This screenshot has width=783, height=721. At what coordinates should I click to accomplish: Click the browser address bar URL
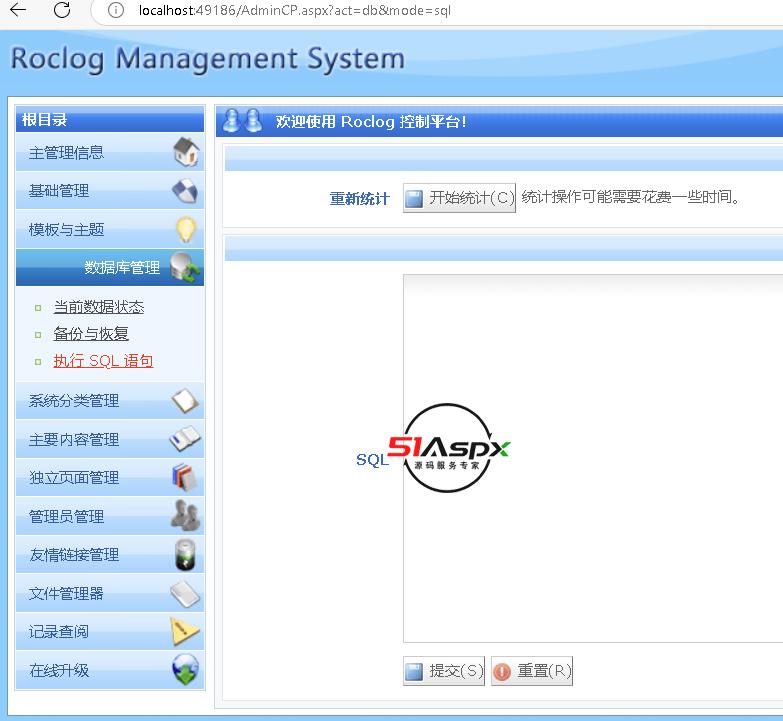click(295, 10)
